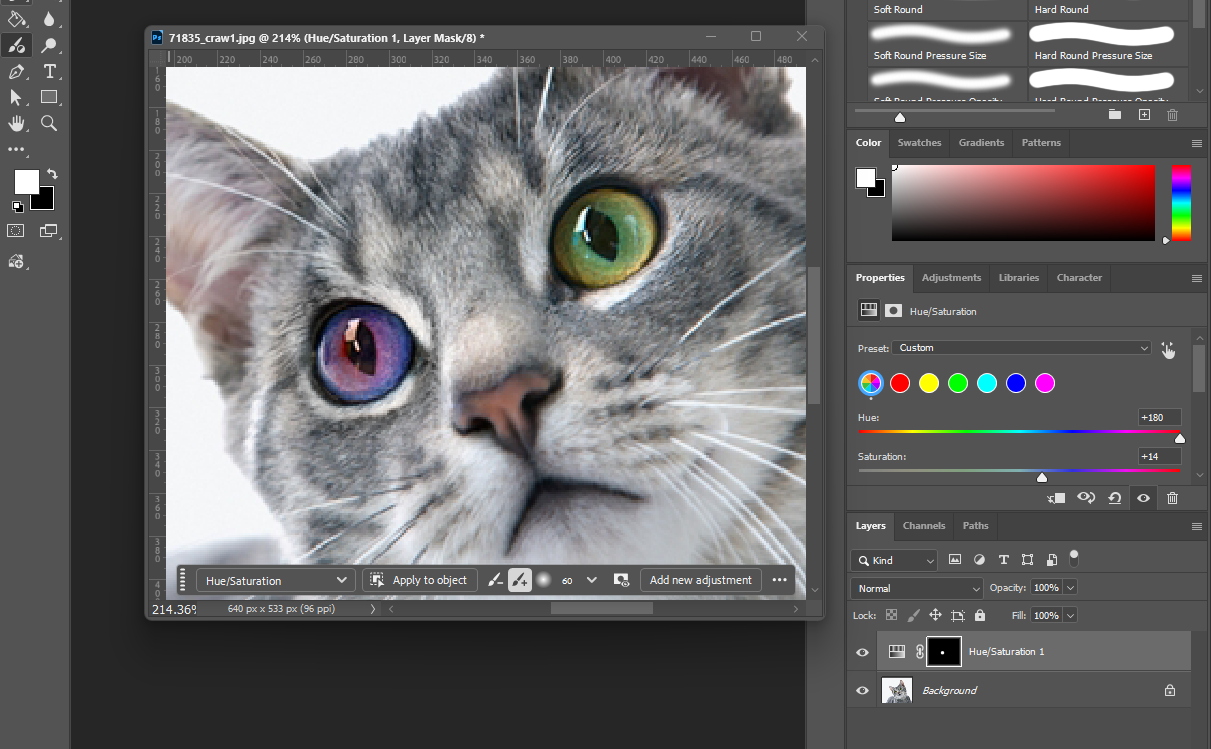Viewport: 1211px width, 749px height.
Task: Select the Blues color range swatch
Action: 1016,383
